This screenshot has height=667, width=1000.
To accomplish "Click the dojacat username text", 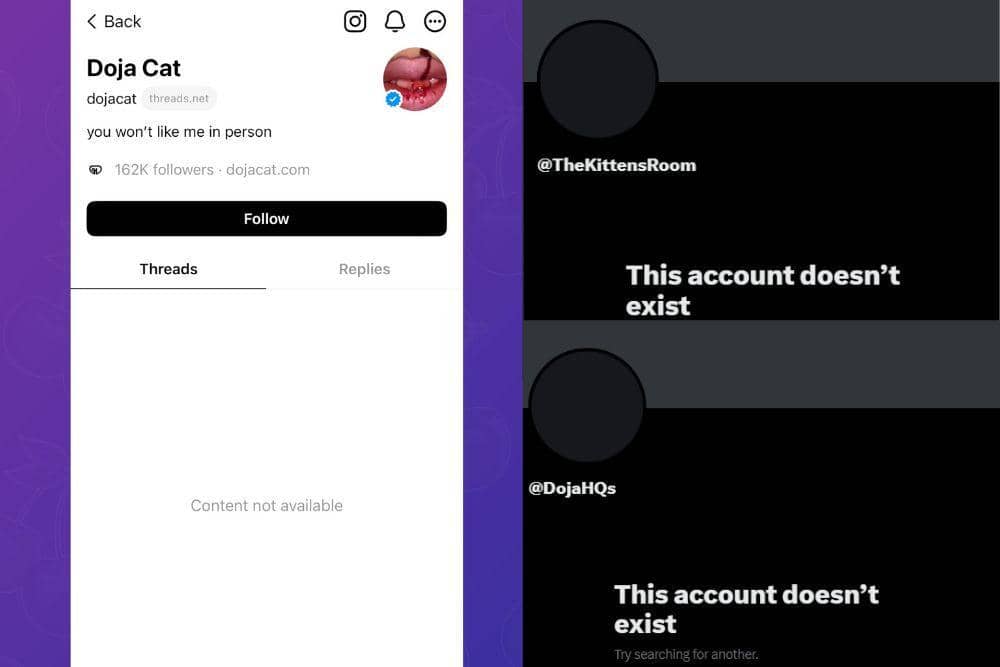I will coord(111,99).
